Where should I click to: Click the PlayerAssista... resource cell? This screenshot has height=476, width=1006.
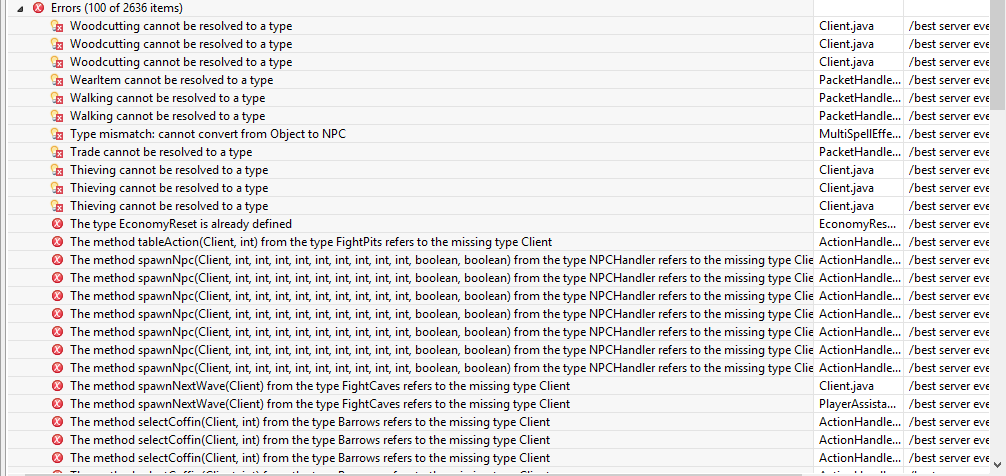(859, 404)
